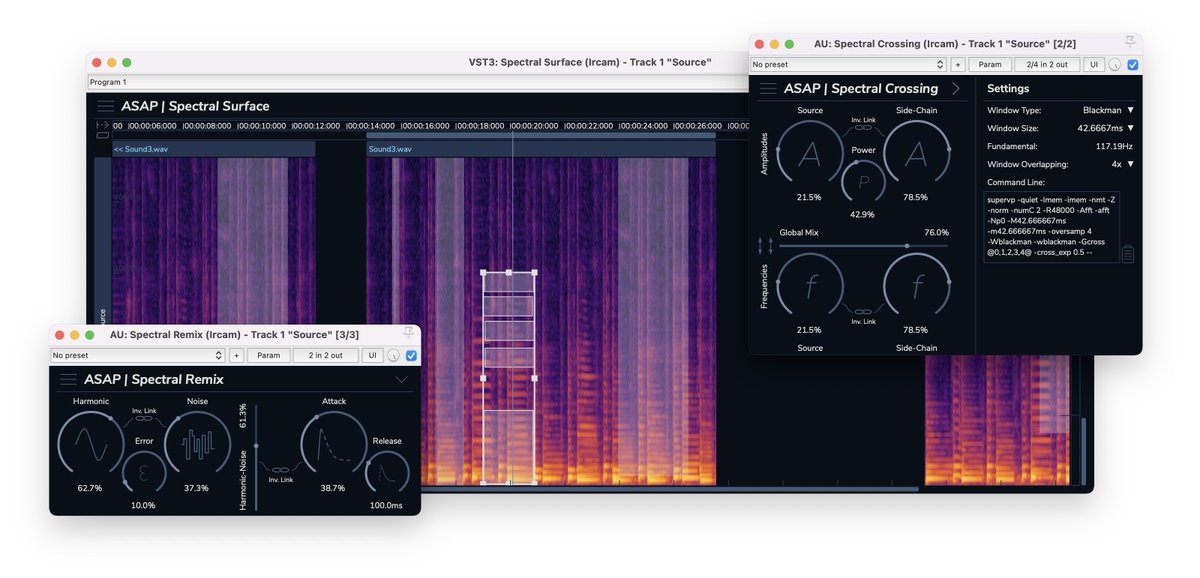1200x578 pixels.
Task: Toggle the Spectral Remix bypass checkbox
Action: [411, 355]
